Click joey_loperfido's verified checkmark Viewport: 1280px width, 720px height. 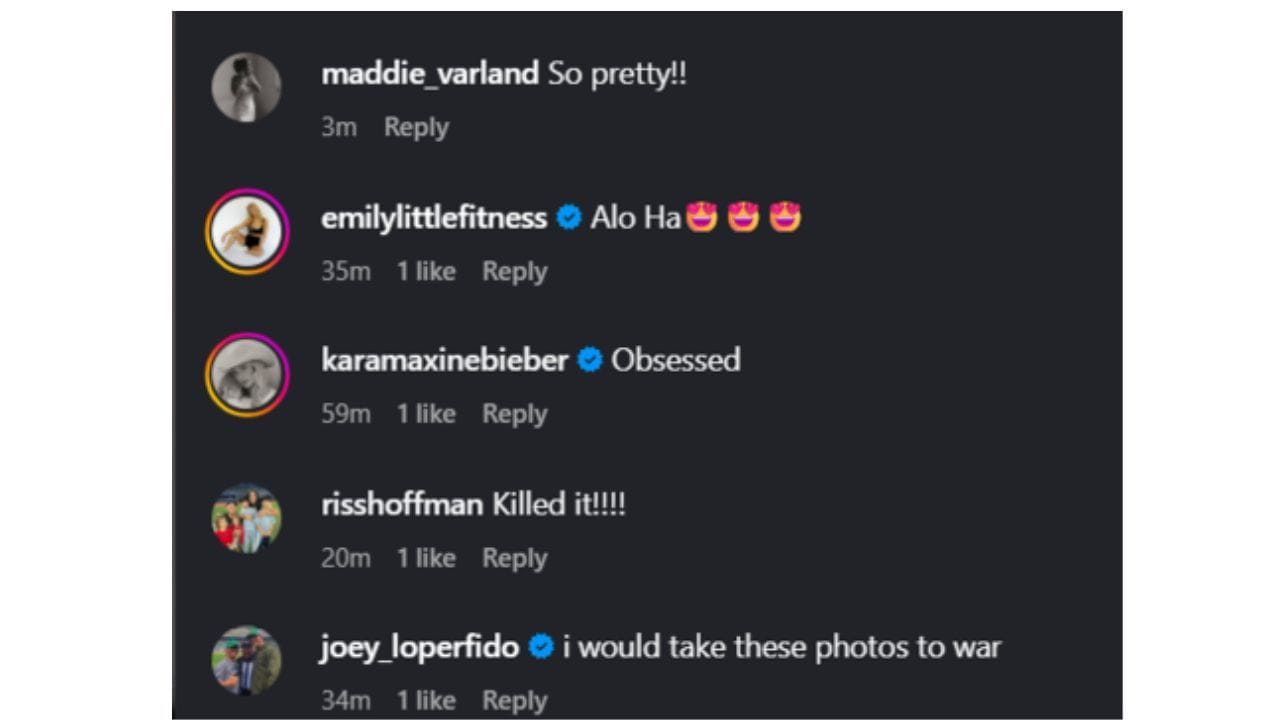point(541,647)
